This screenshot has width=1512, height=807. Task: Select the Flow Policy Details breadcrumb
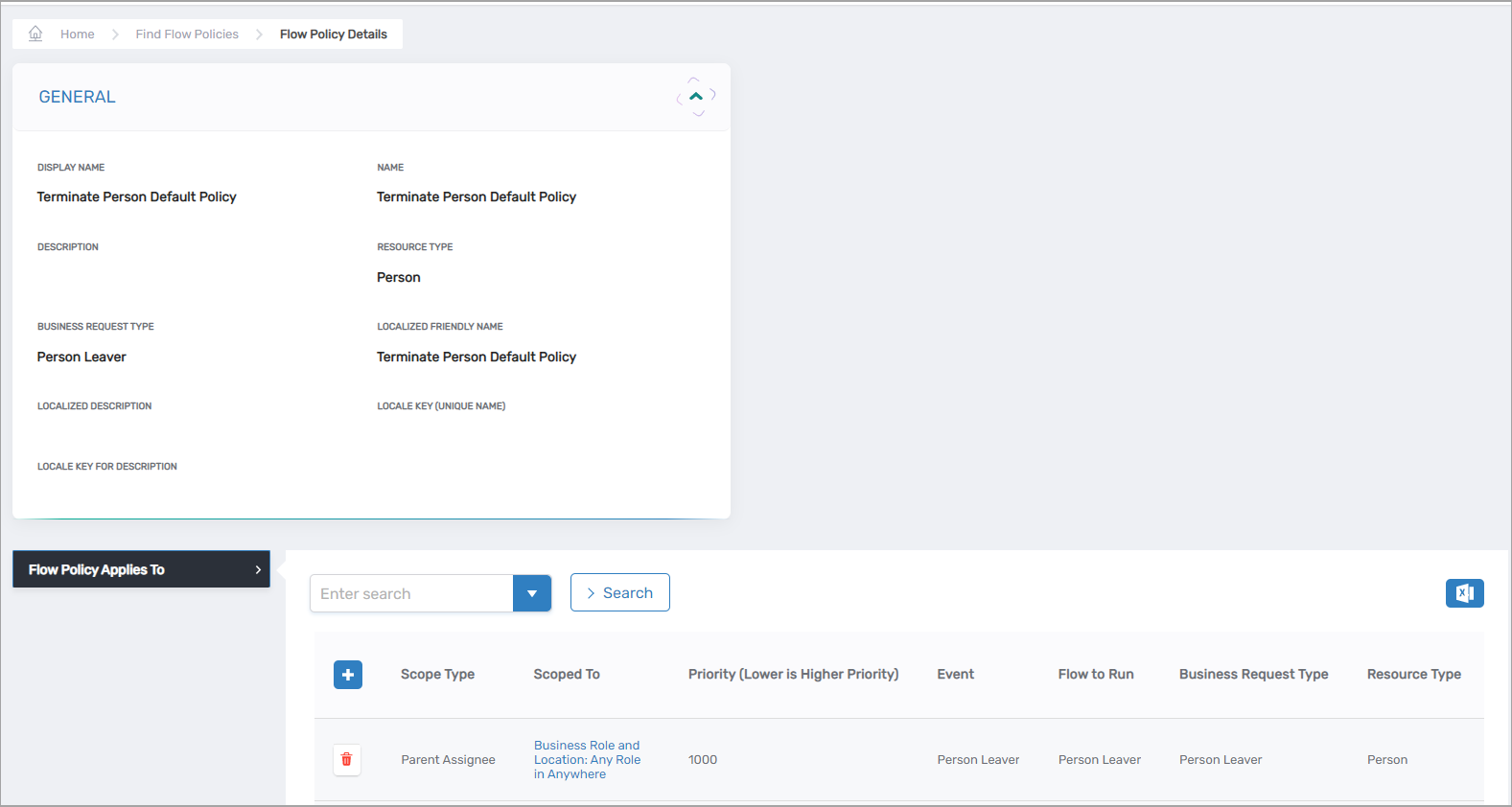[333, 35]
